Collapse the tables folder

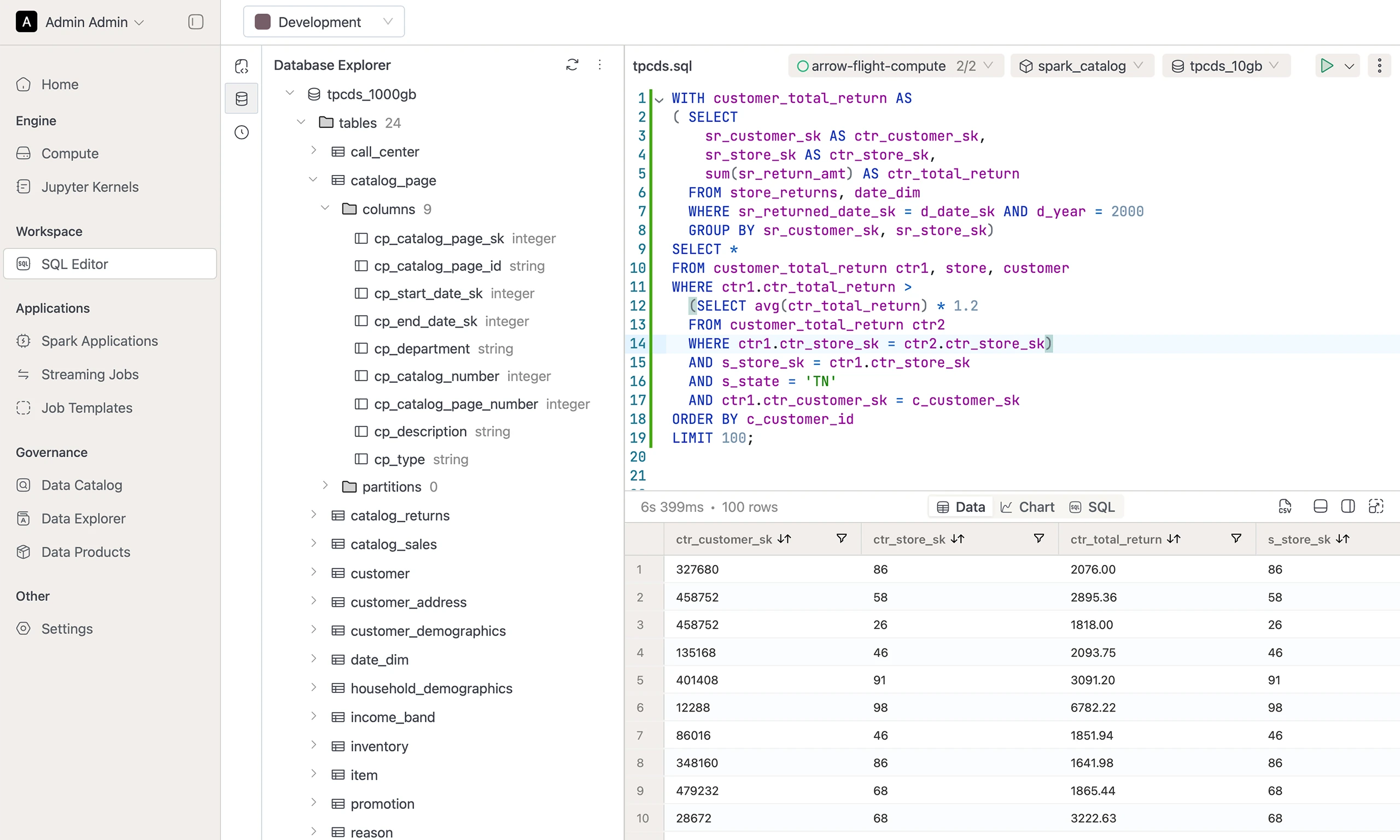pos(301,122)
